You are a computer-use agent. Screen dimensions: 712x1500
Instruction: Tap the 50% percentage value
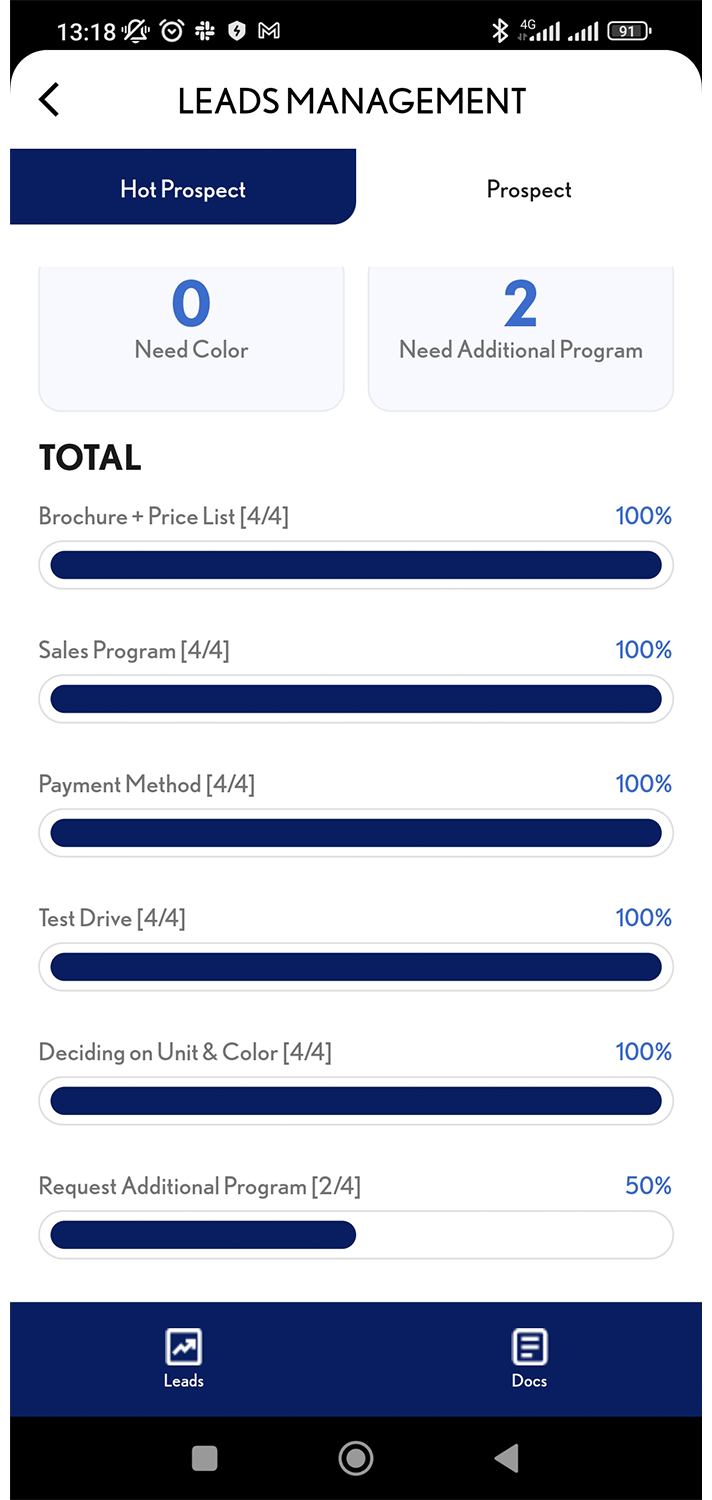pyautogui.click(x=648, y=1185)
